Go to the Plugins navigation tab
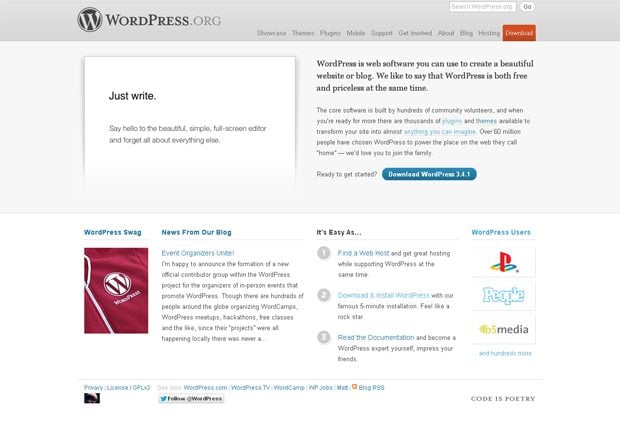Image resolution: width=620 pixels, height=431 pixels. (331, 33)
